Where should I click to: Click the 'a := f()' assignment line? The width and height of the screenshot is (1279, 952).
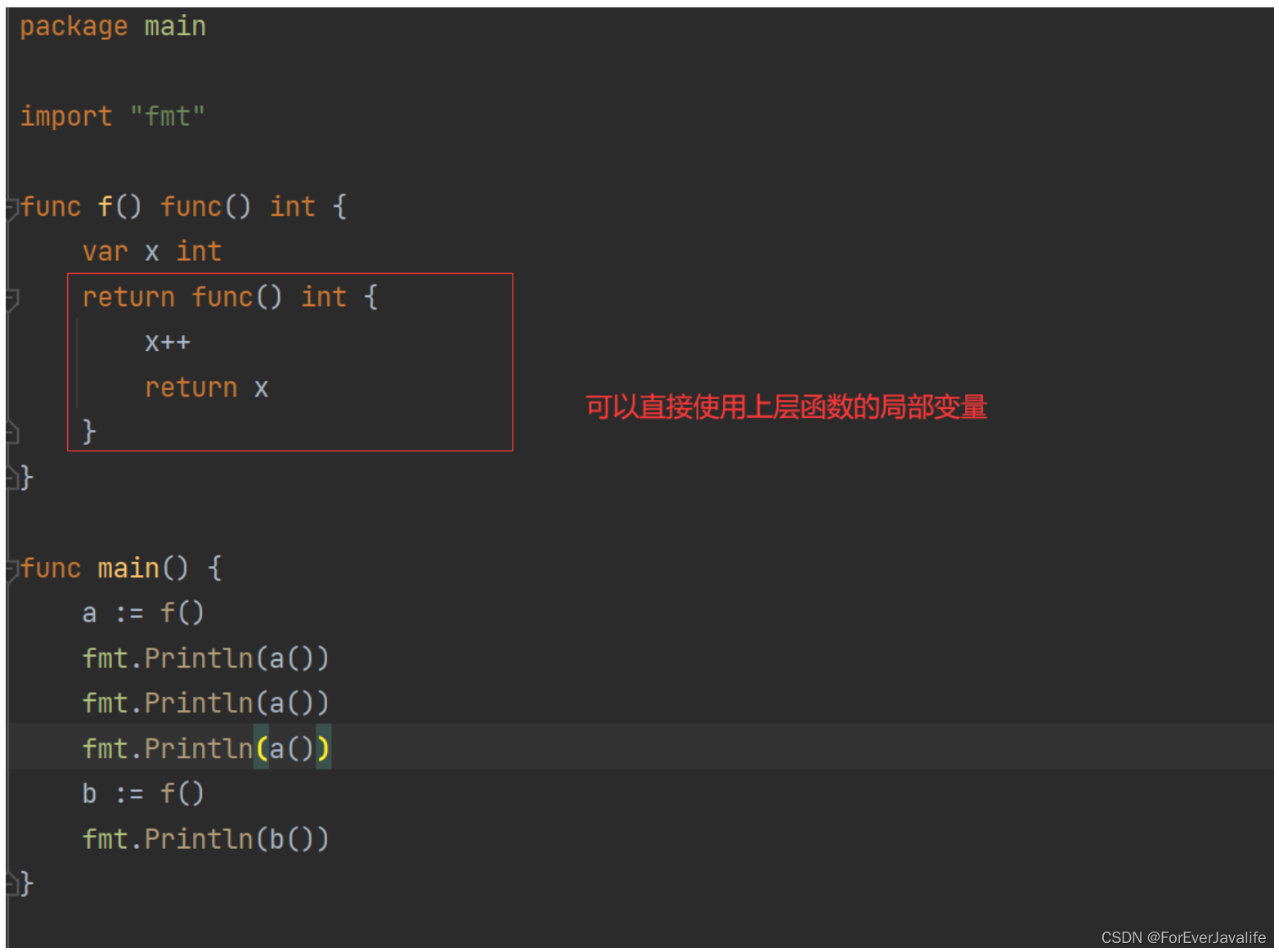143,613
